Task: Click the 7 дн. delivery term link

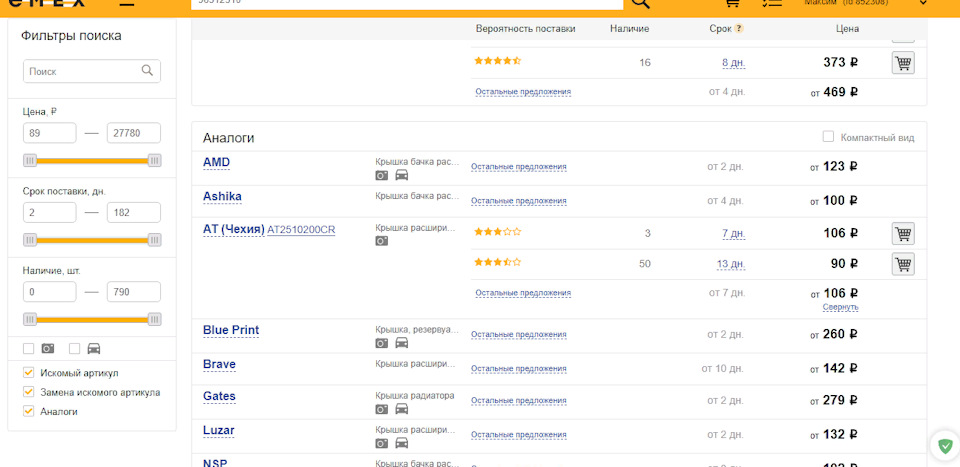Action: 733,233
